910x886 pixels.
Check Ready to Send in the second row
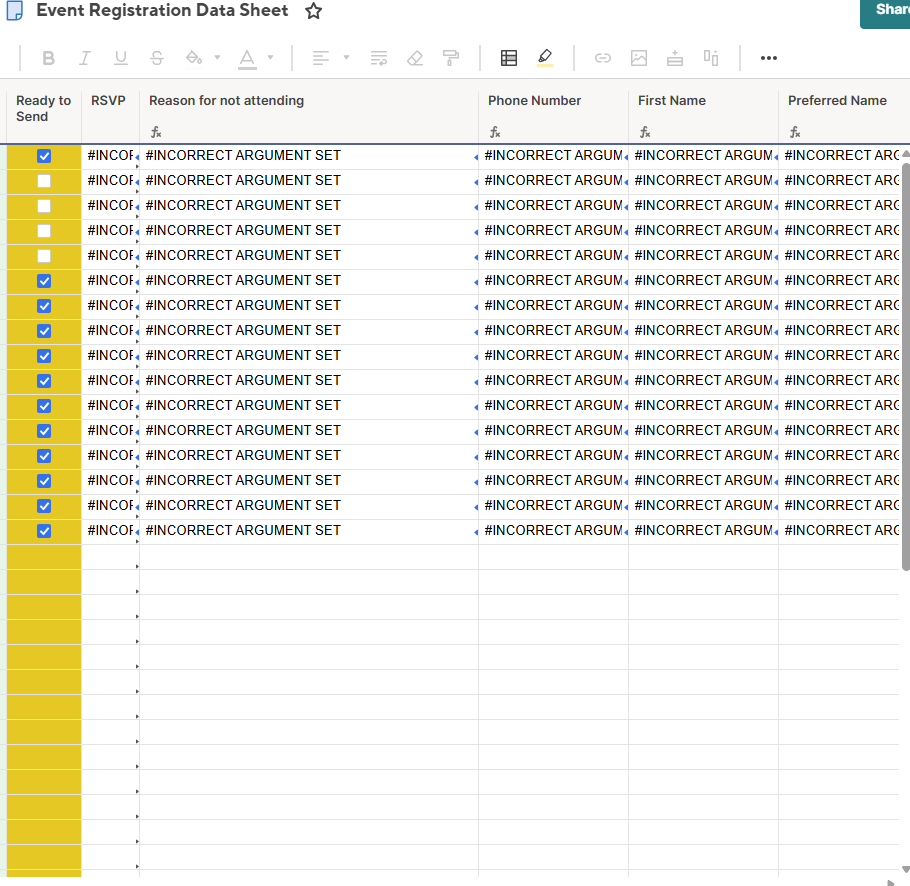pyautogui.click(x=44, y=181)
